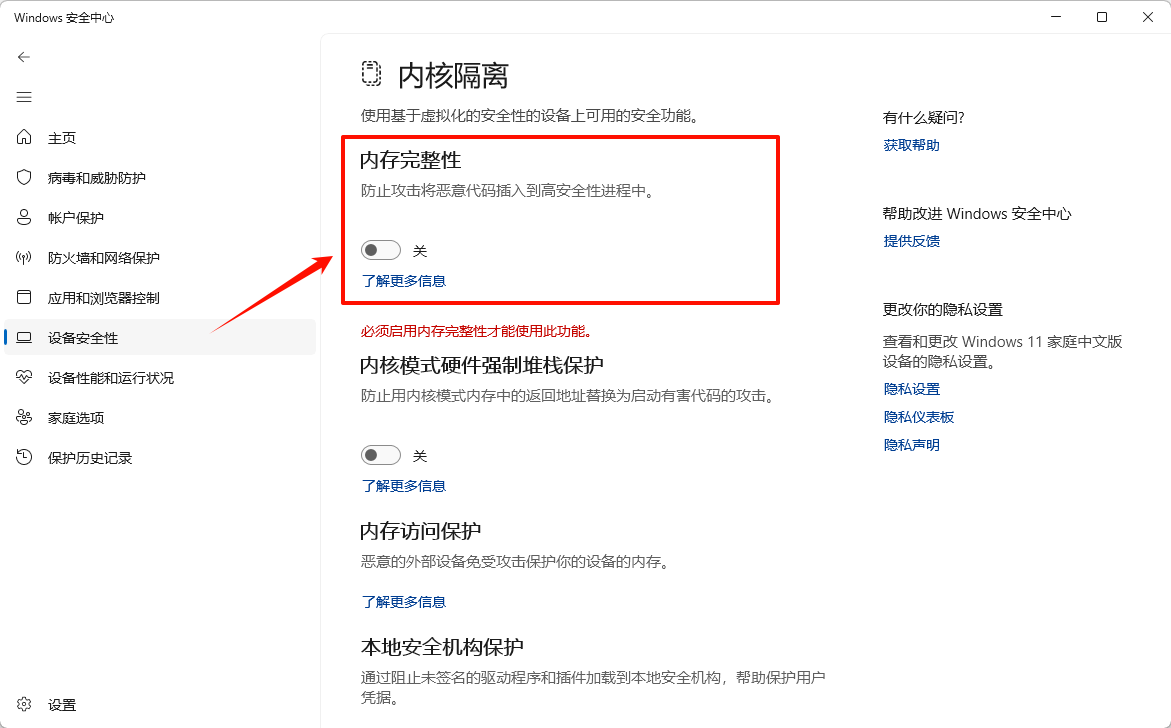Screen dimensions: 1171x728
Task: Open 提供反馈 for Windows 安全中心
Action: 910,241
